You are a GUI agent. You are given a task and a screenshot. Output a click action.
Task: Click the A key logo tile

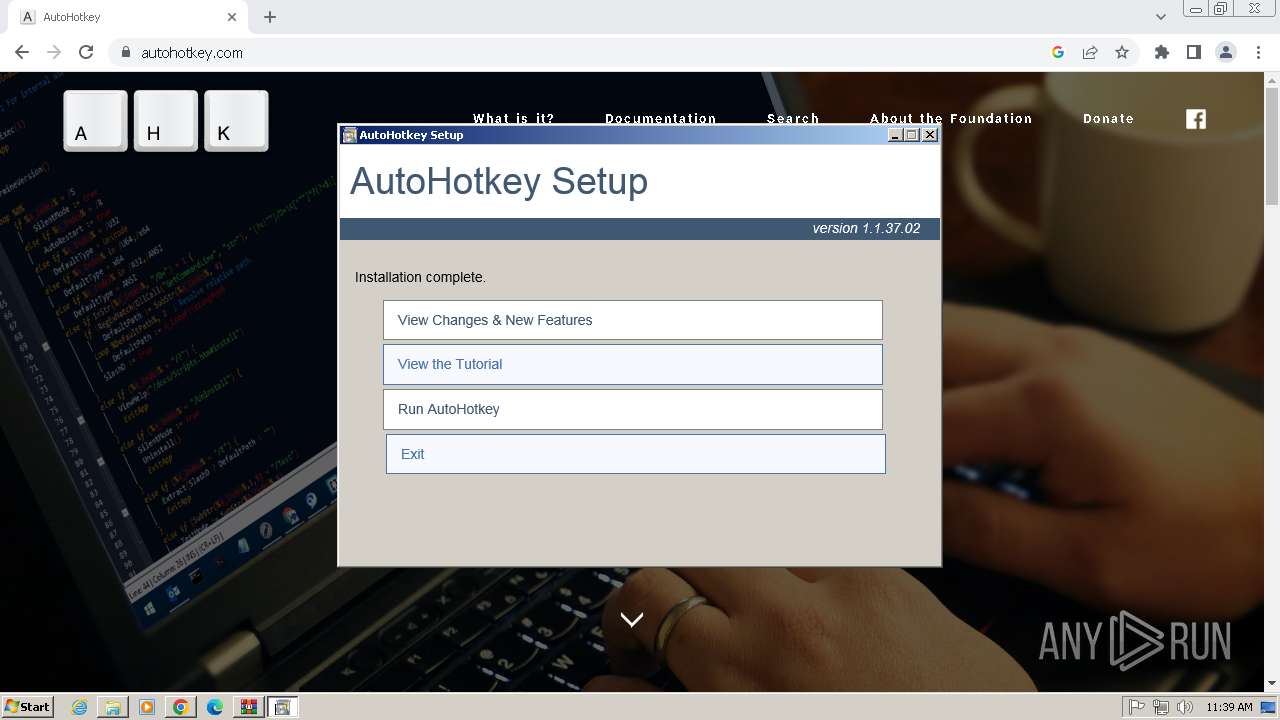[96, 121]
